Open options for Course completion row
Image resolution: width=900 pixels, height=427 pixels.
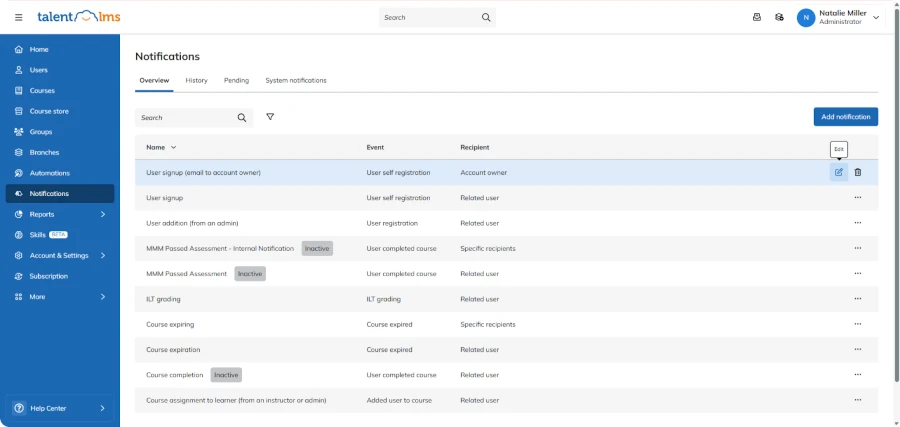click(858, 374)
